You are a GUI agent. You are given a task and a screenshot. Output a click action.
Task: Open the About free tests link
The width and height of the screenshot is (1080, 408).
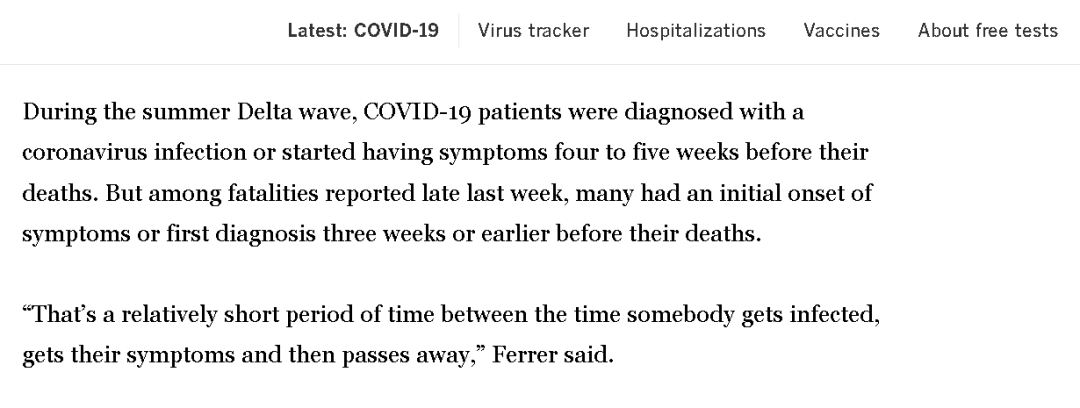987,31
